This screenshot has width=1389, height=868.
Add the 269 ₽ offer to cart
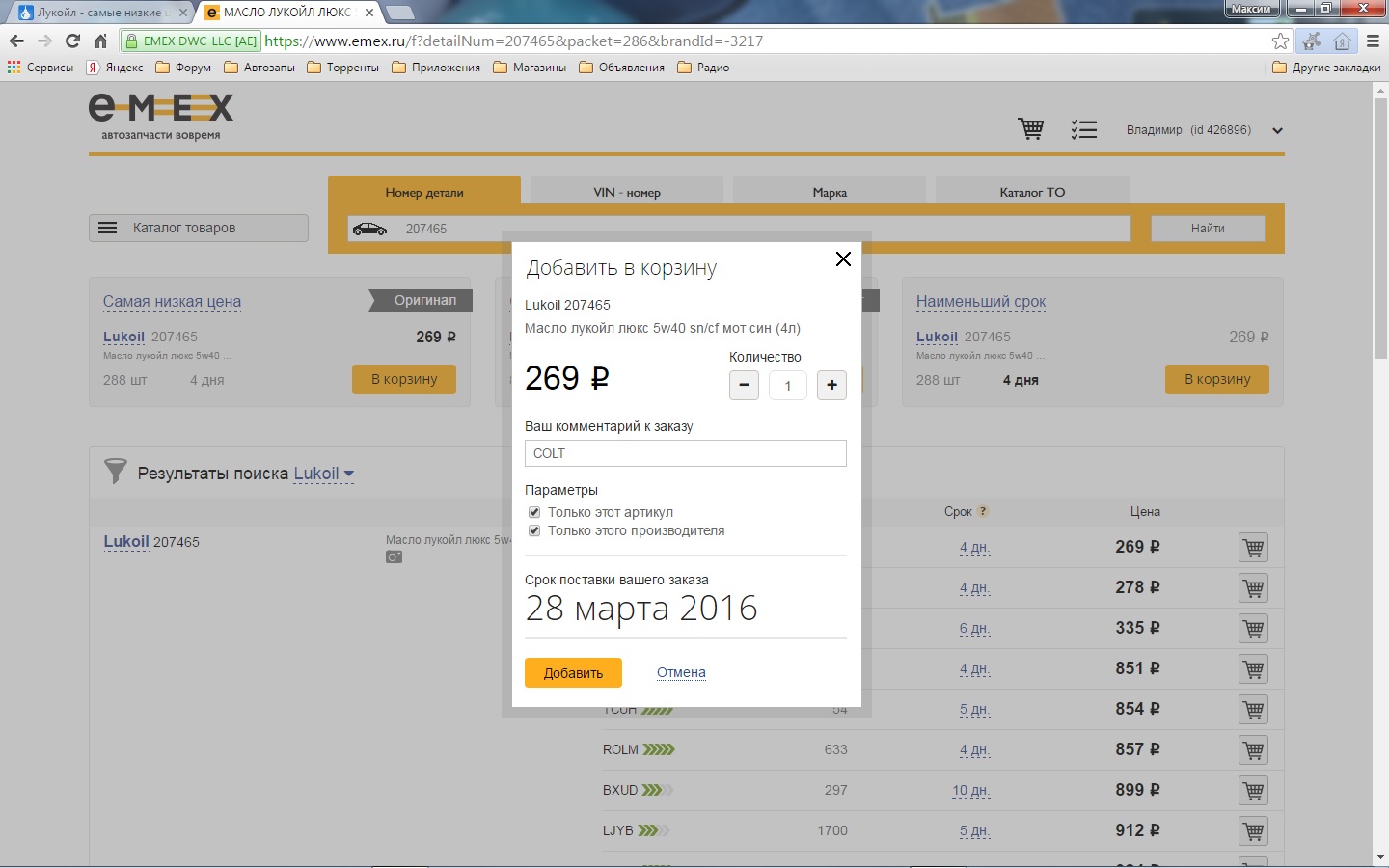[1253, 548]
